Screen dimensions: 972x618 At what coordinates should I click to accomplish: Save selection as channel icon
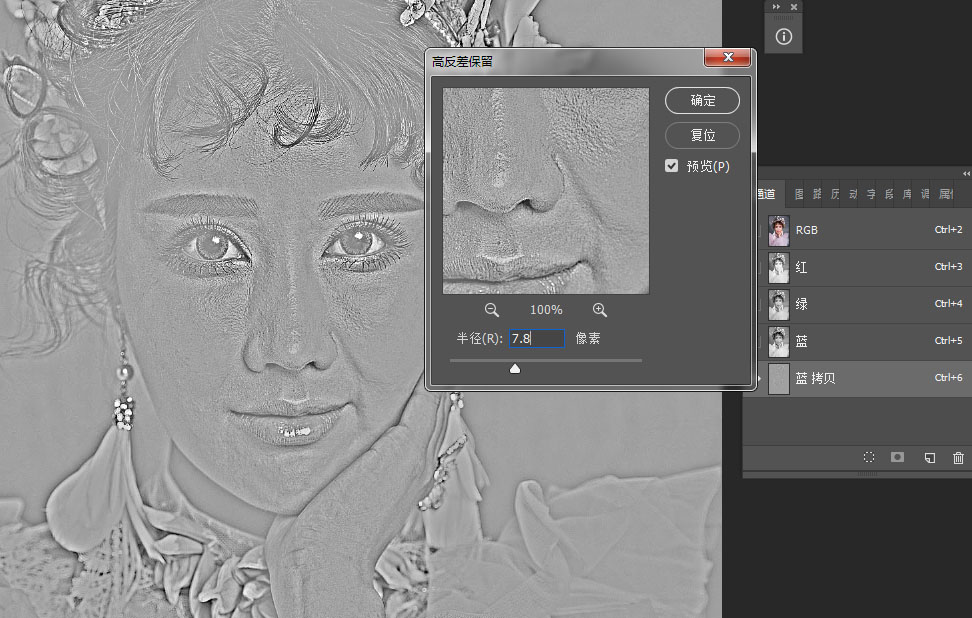point(897,457)
